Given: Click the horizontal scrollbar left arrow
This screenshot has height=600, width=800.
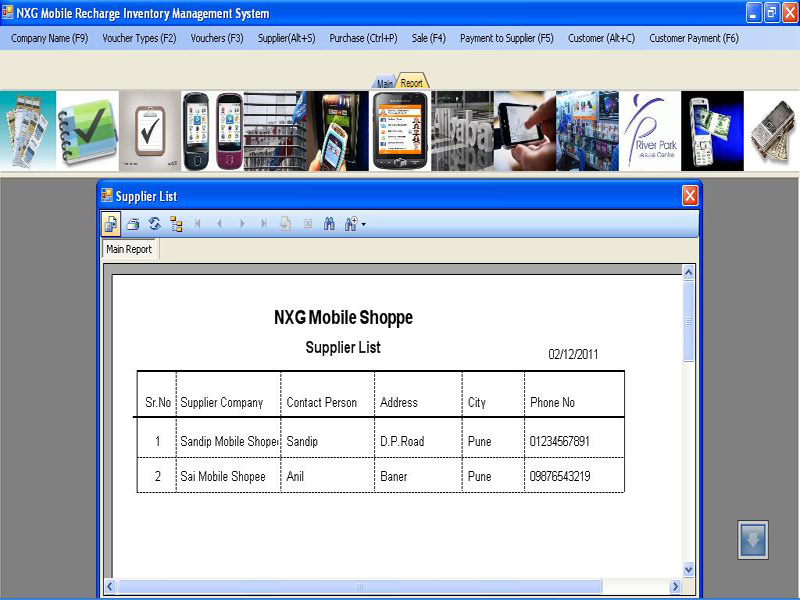Looking at the screenshot, I should pyautogui.click(x=110, y=586).
